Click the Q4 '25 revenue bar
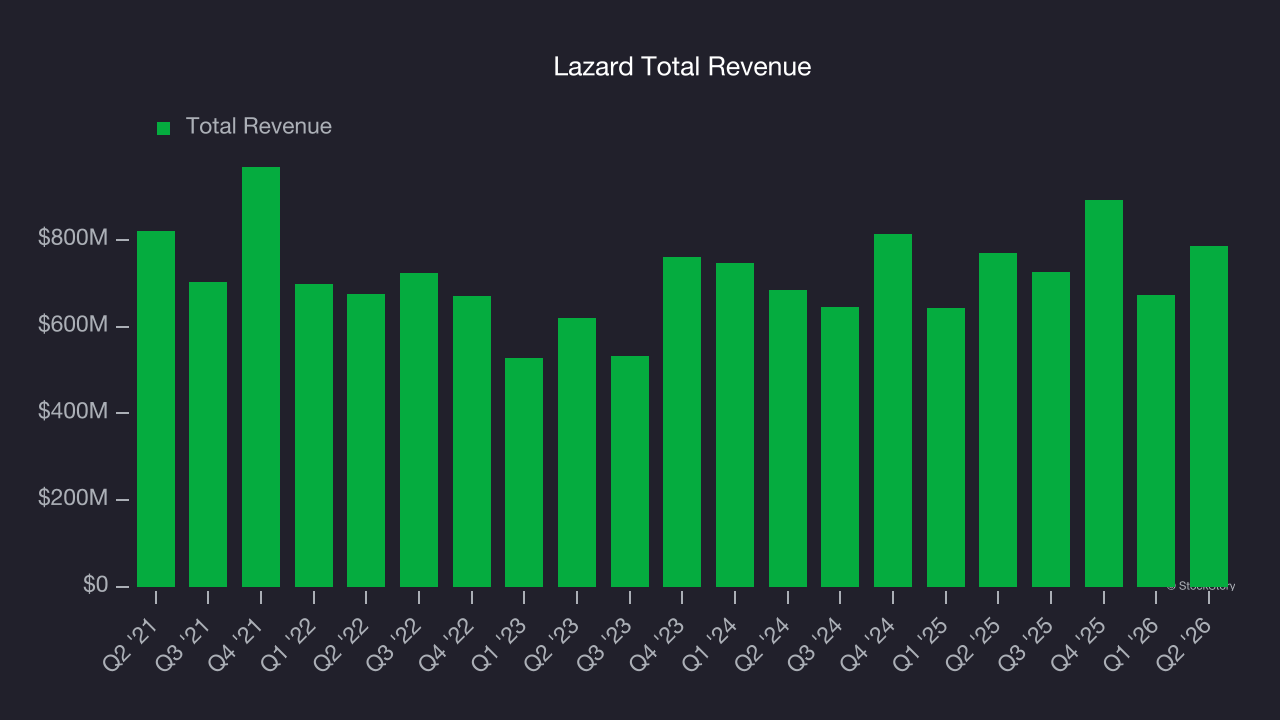Viewport: 1280px width, 720px height. (1104, 393)
